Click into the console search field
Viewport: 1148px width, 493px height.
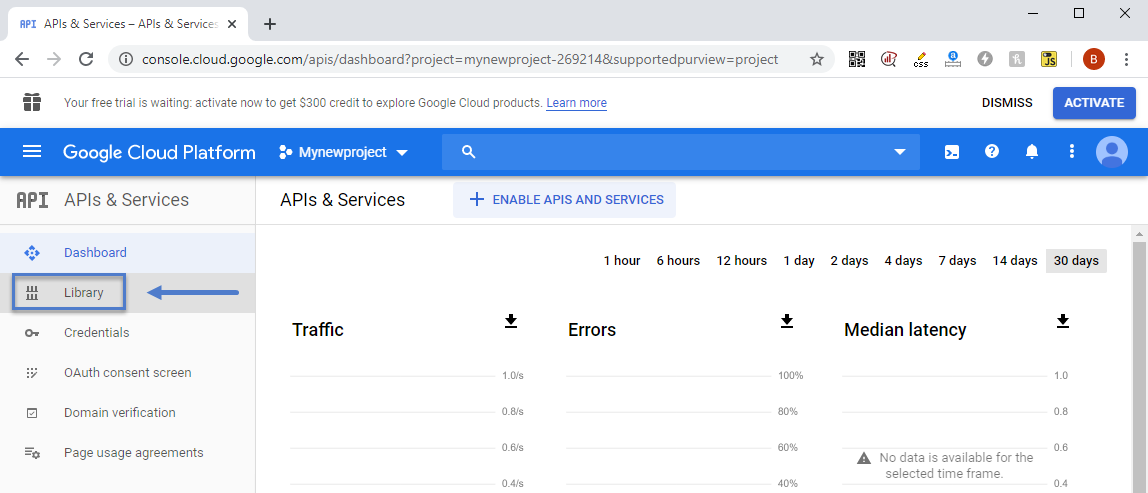point(681,152)
